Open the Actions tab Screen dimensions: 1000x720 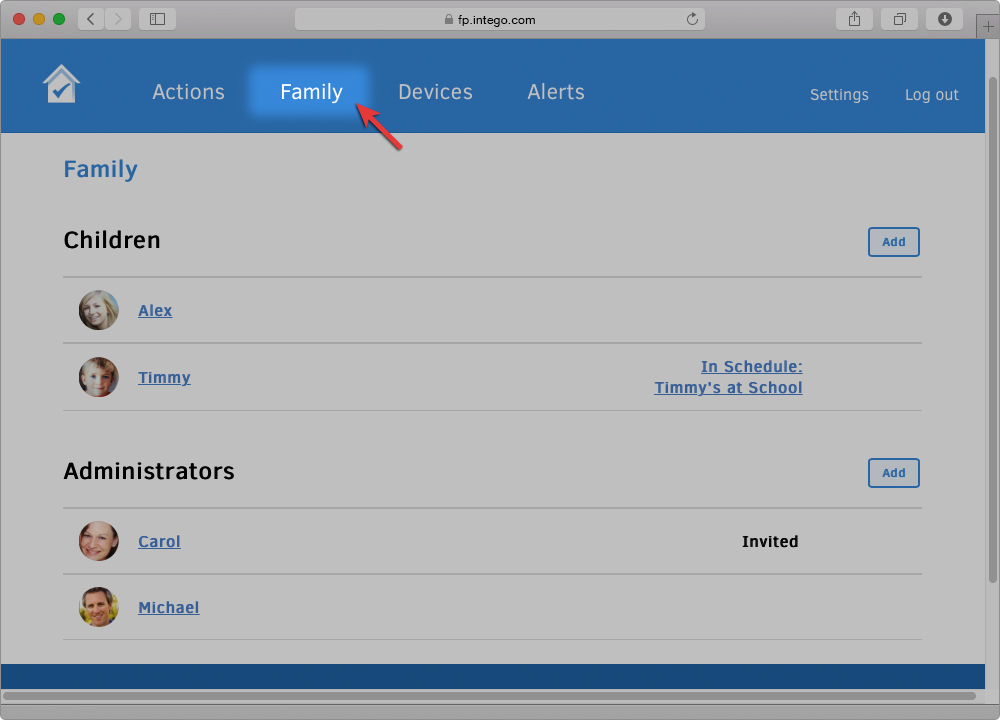tap(188, 92)
